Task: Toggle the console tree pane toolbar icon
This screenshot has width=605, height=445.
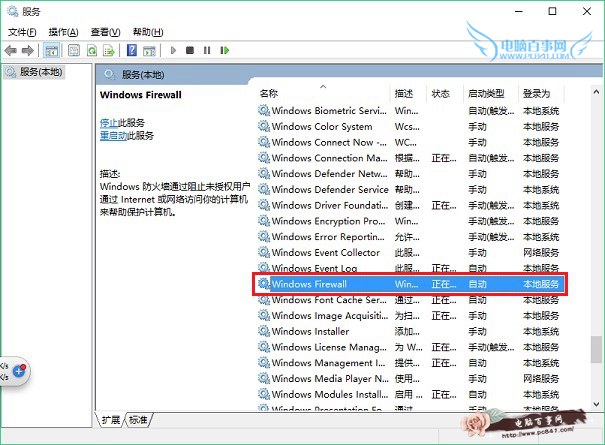Action: click(x=51, y=51)
